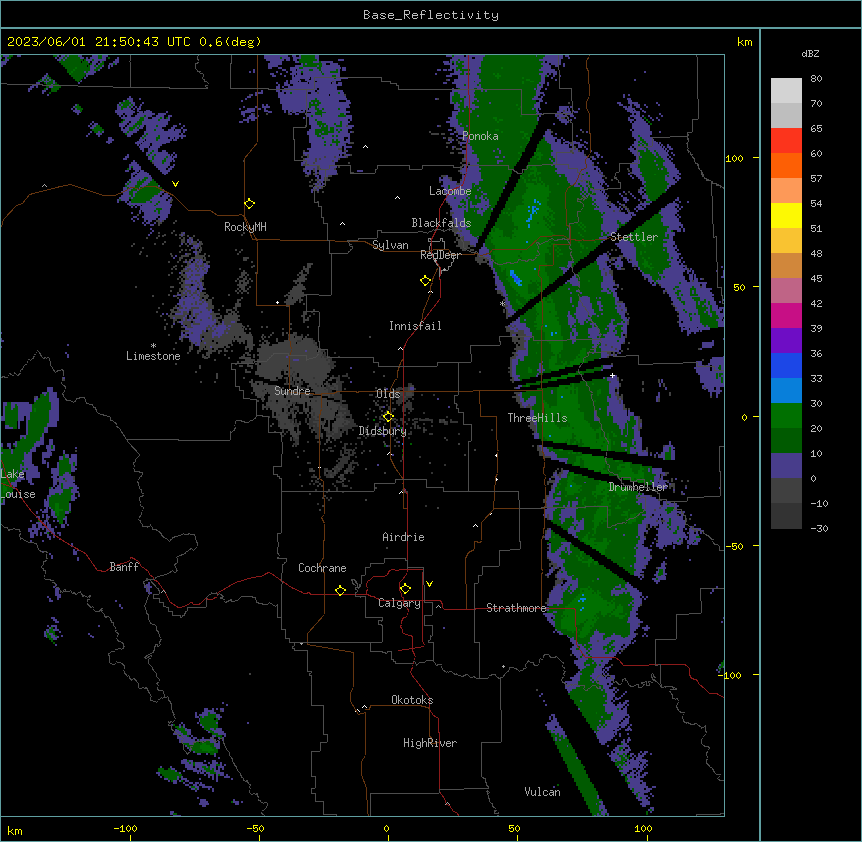Click the Lake Louise label
The image size is (862, 842).
point(18,484)
